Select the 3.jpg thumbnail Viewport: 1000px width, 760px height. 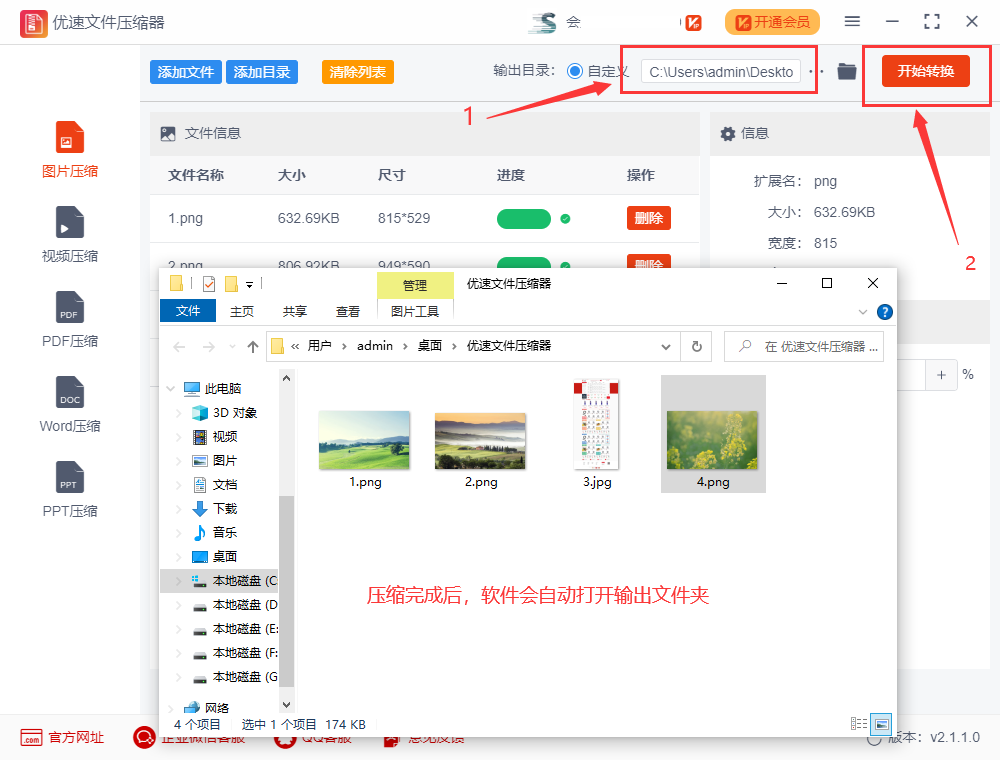[597, 425]
